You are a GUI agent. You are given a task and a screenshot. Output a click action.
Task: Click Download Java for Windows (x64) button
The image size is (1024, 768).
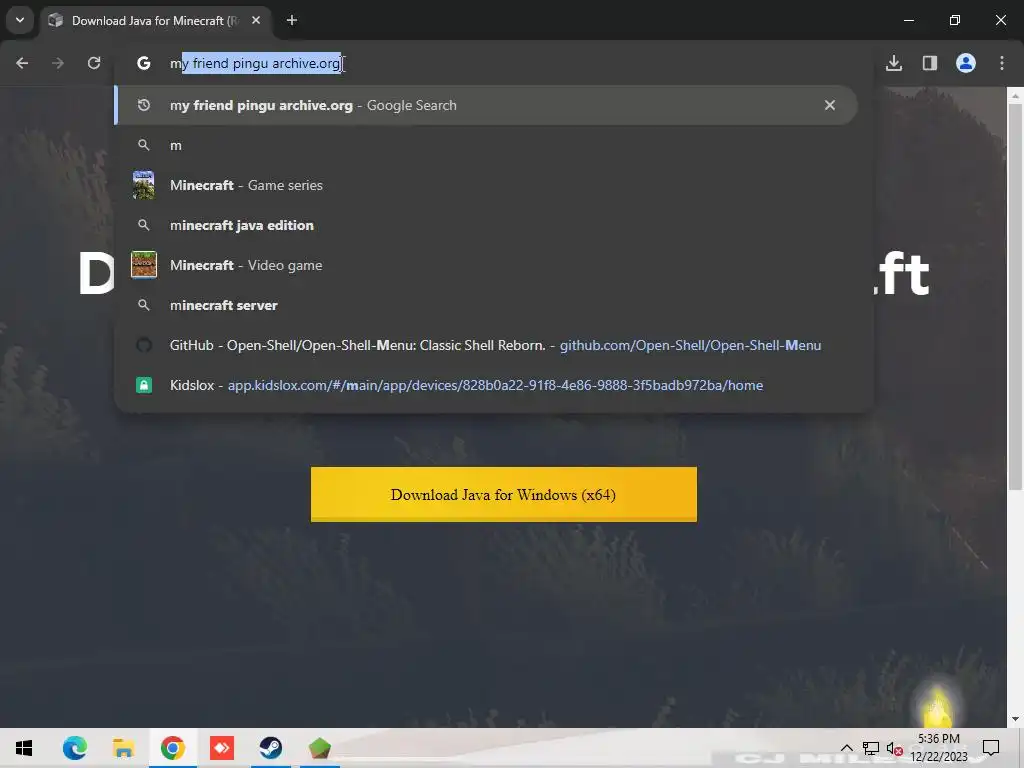point(504,494)
